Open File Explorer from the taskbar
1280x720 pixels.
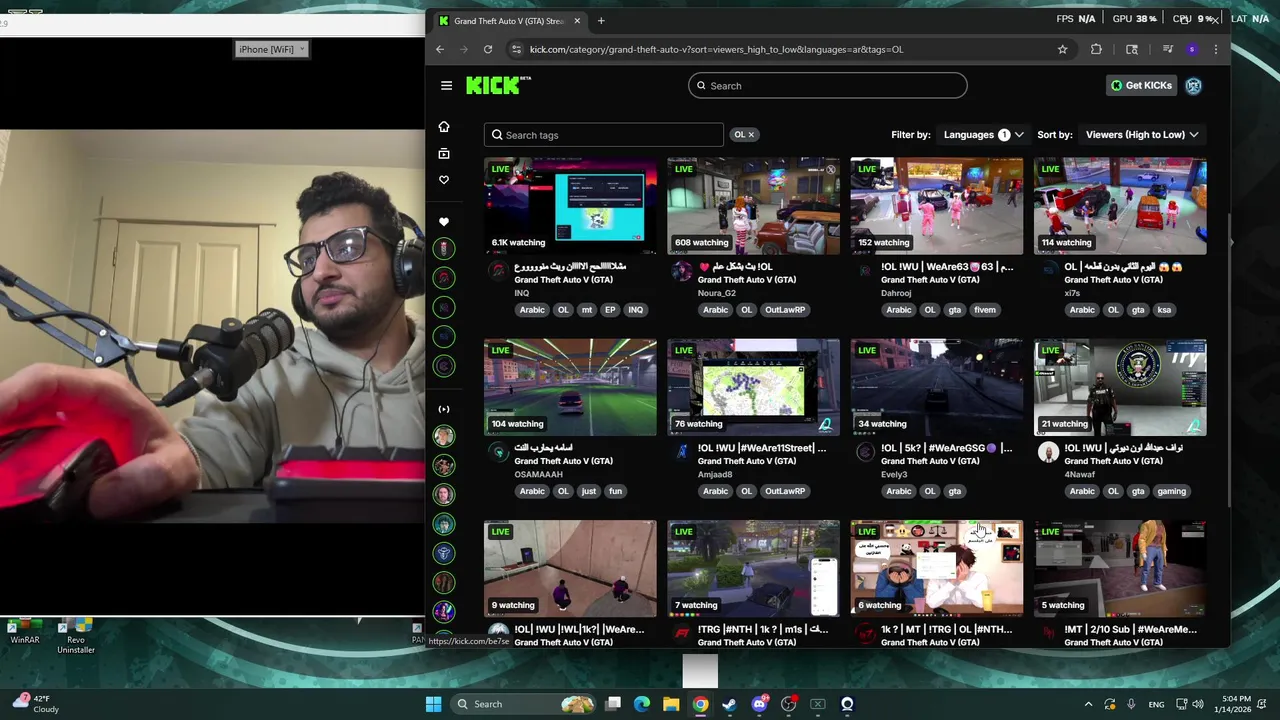[671, 704]
